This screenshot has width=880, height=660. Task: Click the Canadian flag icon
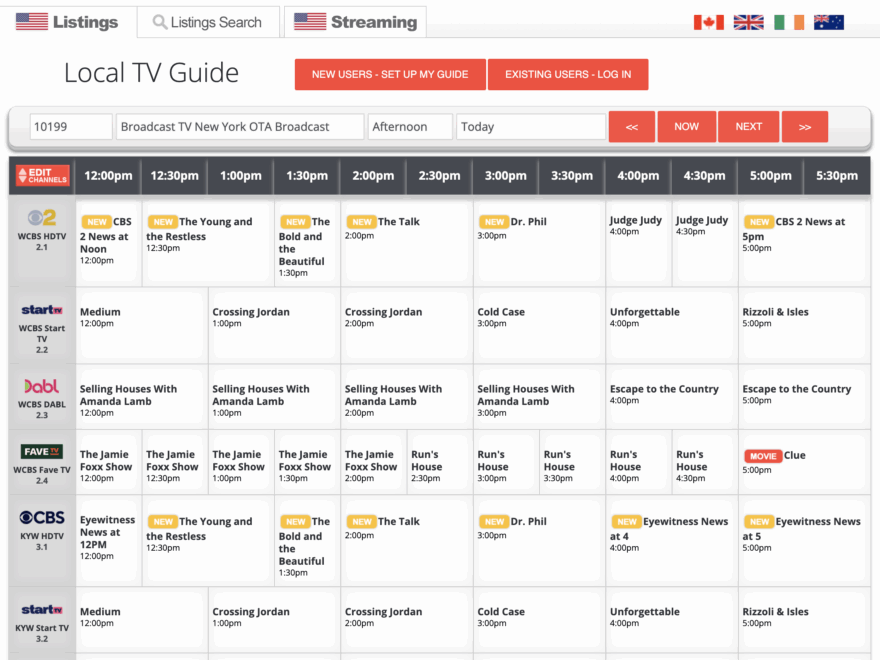(x=709, y=20)
